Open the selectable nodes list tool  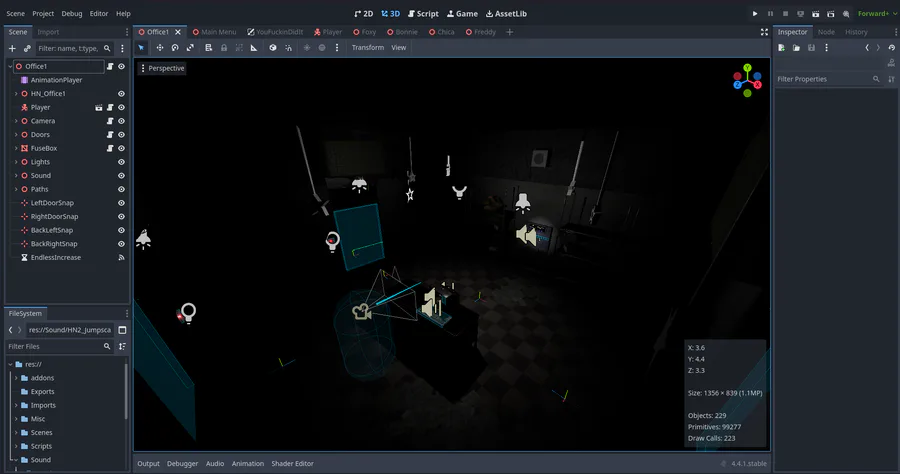point(208,48)
